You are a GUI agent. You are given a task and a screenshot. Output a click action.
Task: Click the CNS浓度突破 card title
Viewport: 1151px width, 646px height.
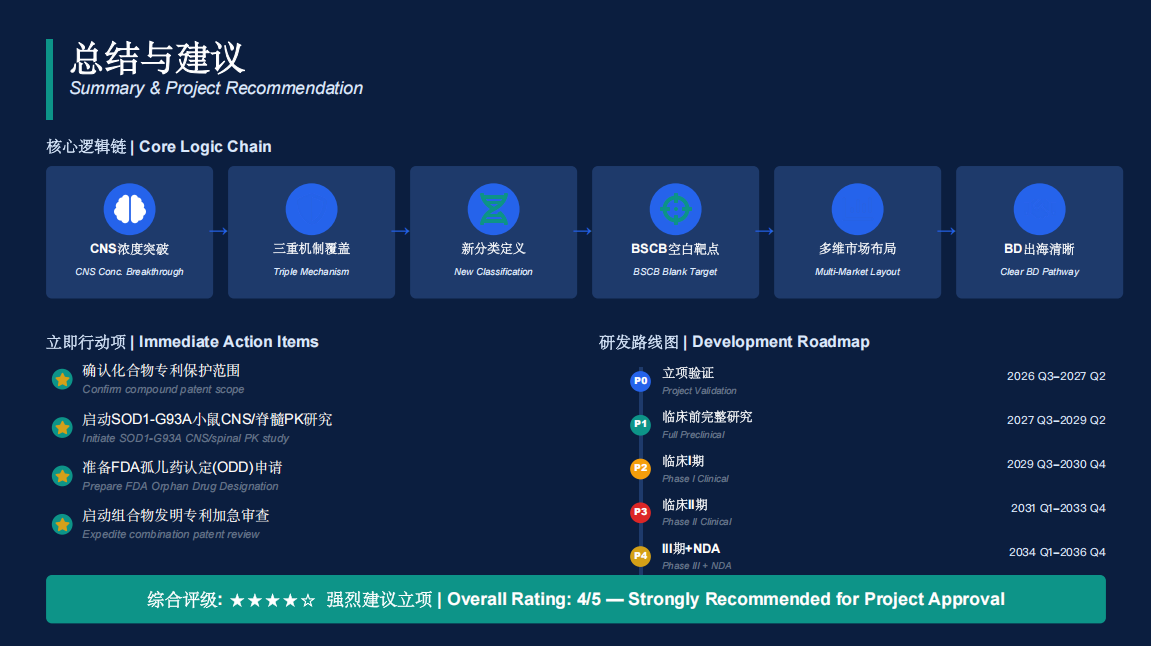129,249
